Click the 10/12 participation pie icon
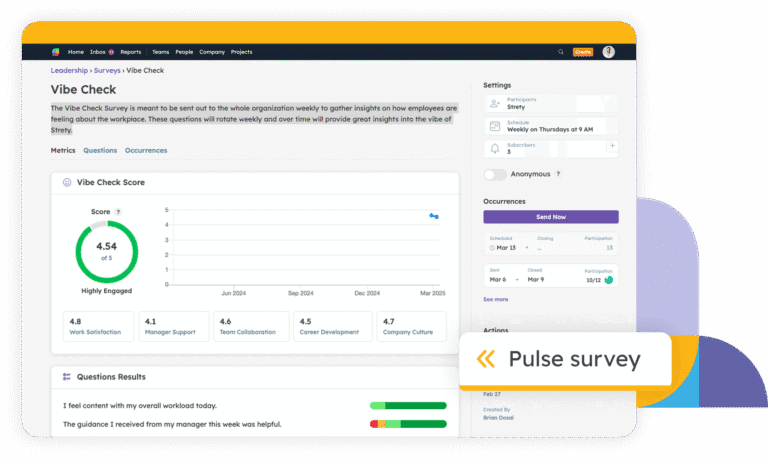The image size is (768, 458). tap(608, 280)
